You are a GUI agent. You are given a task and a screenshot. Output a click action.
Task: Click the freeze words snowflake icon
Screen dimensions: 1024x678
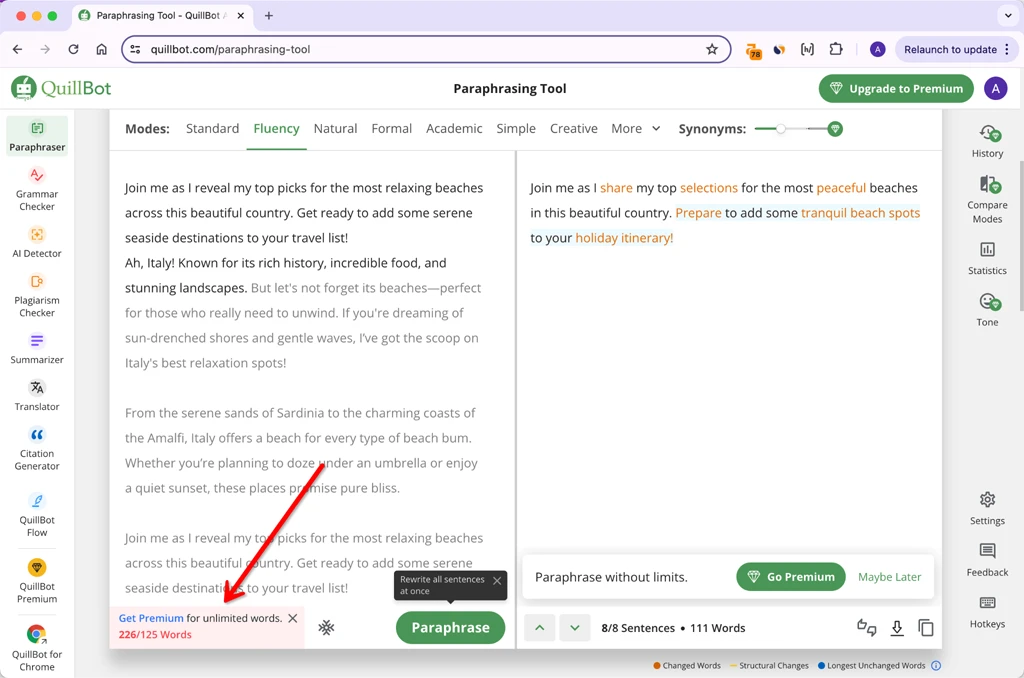pos(327,628)
